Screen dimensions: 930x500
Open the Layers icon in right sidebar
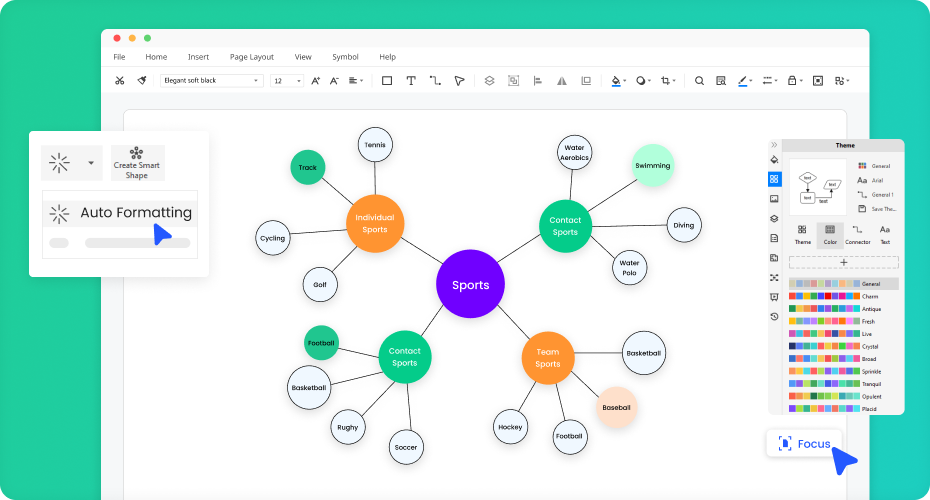tap(774, 219)
